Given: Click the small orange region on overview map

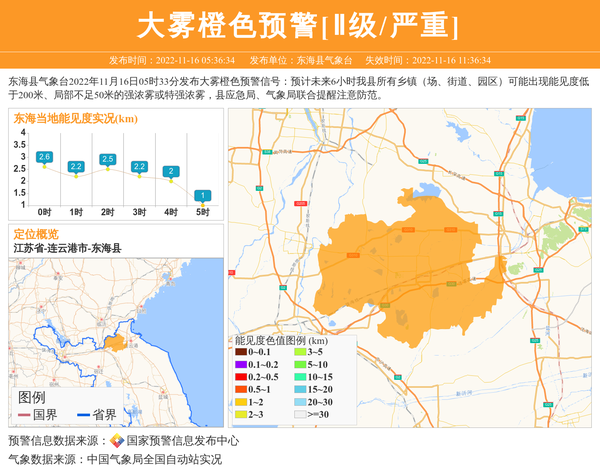Looking at the screenshot, I should pos(116,343).
